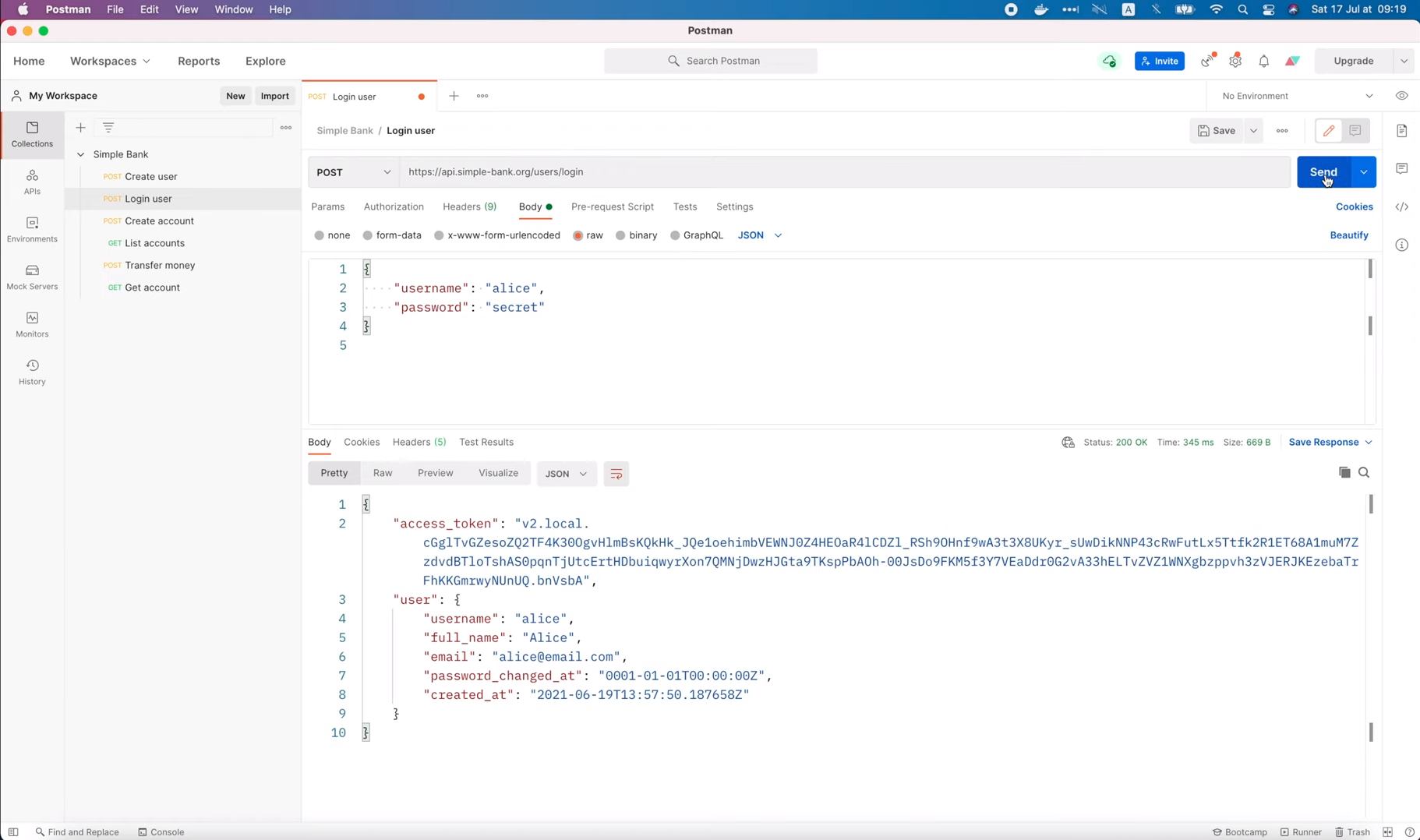Open the History sidebar panel
1420x840 pixels.
[32, 372]
